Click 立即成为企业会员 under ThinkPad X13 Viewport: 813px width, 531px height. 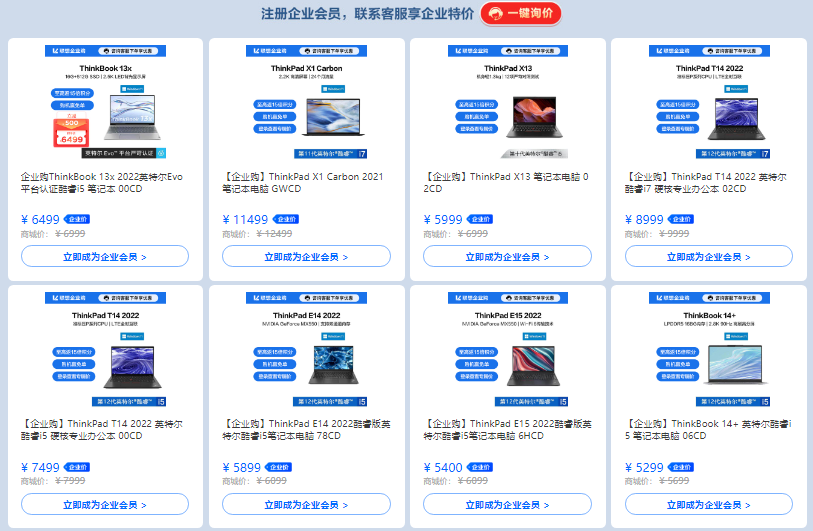click(507, 257)
